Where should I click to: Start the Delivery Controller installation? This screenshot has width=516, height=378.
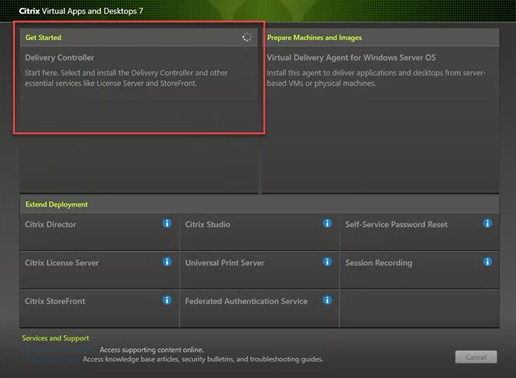pyautogui.click(x=59, y=58)
